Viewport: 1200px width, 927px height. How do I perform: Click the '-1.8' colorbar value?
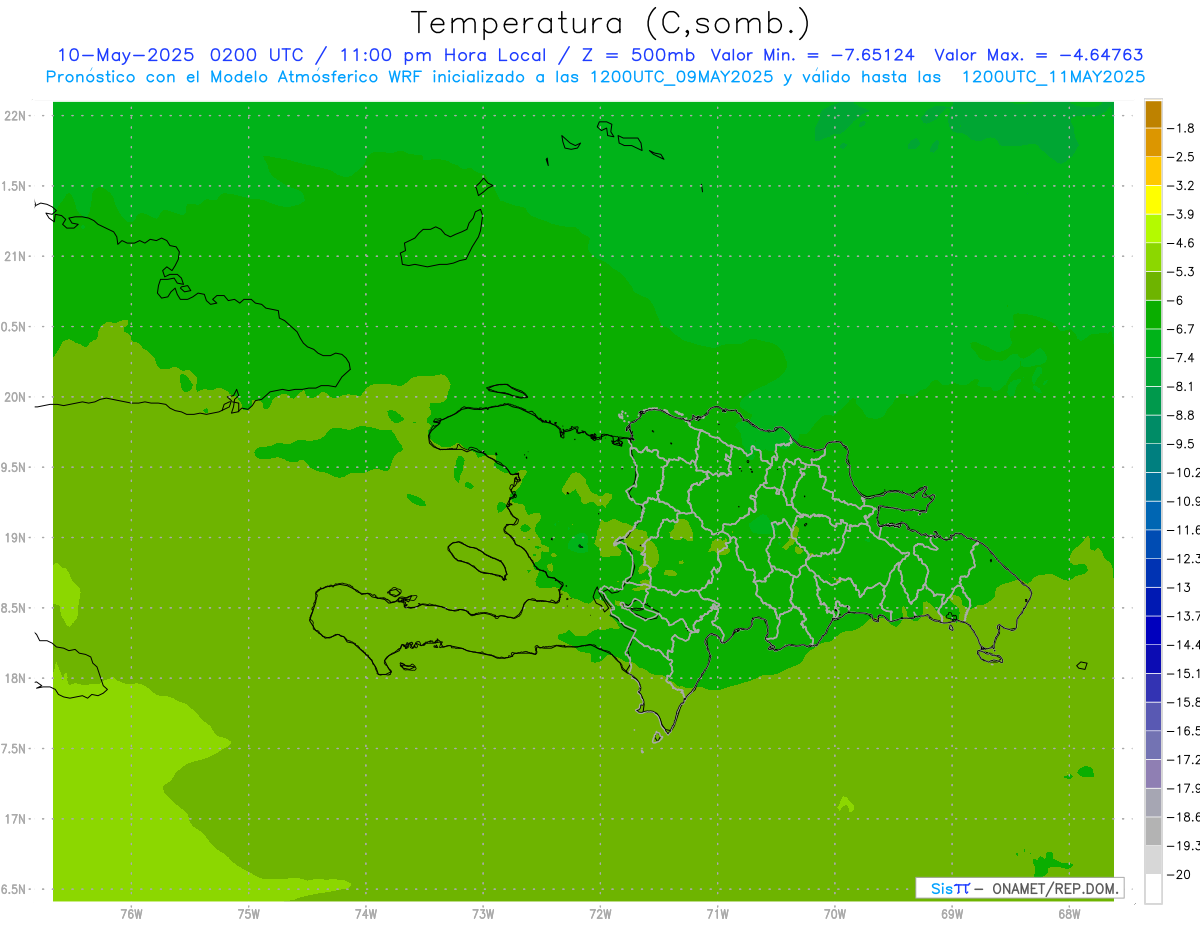point(1183,128)
